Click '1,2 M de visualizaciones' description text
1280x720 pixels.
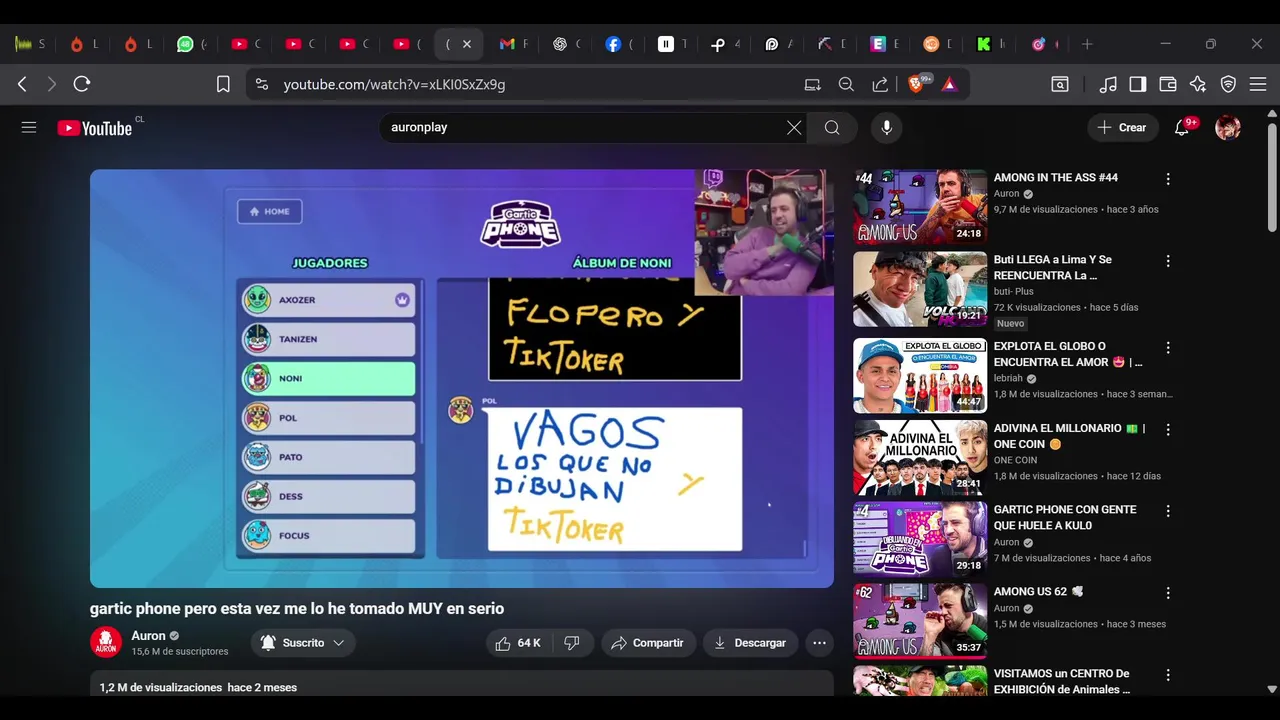pyautogui.click(x=161, y=687)
